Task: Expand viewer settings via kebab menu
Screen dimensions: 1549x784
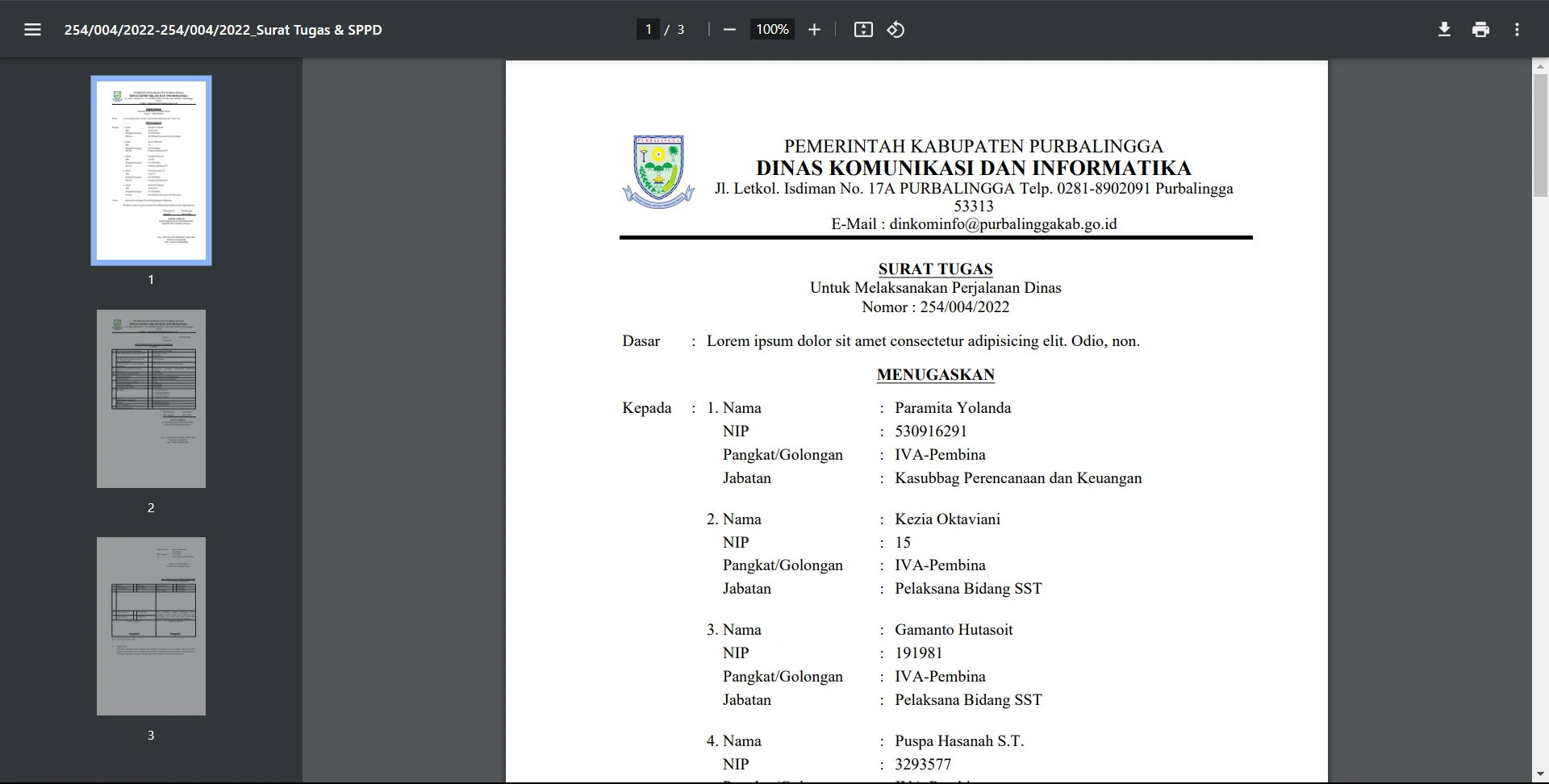Action: pos(1517,29)
